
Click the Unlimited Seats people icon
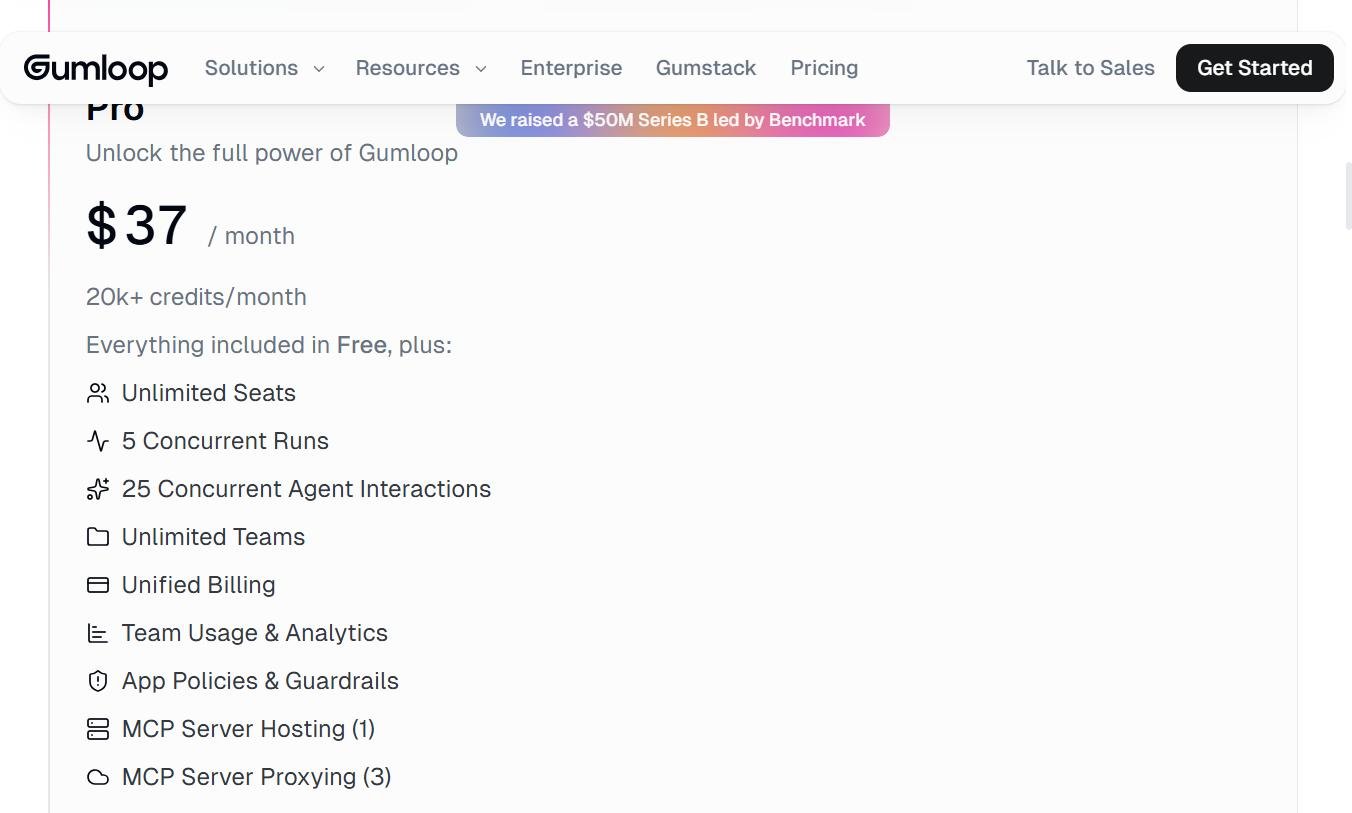tap(98, 393)
